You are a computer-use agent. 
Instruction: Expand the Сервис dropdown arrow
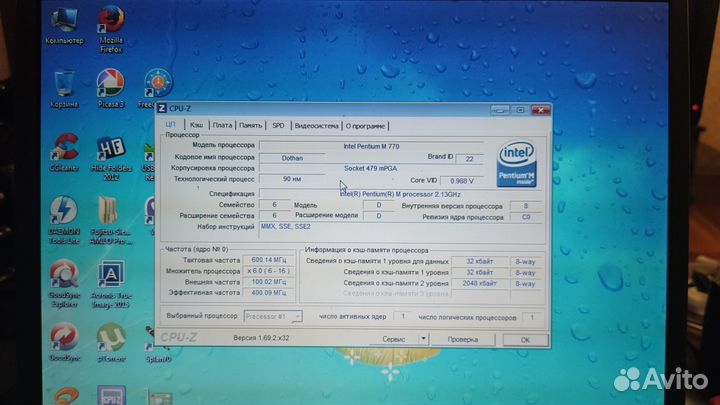point(423,339)
